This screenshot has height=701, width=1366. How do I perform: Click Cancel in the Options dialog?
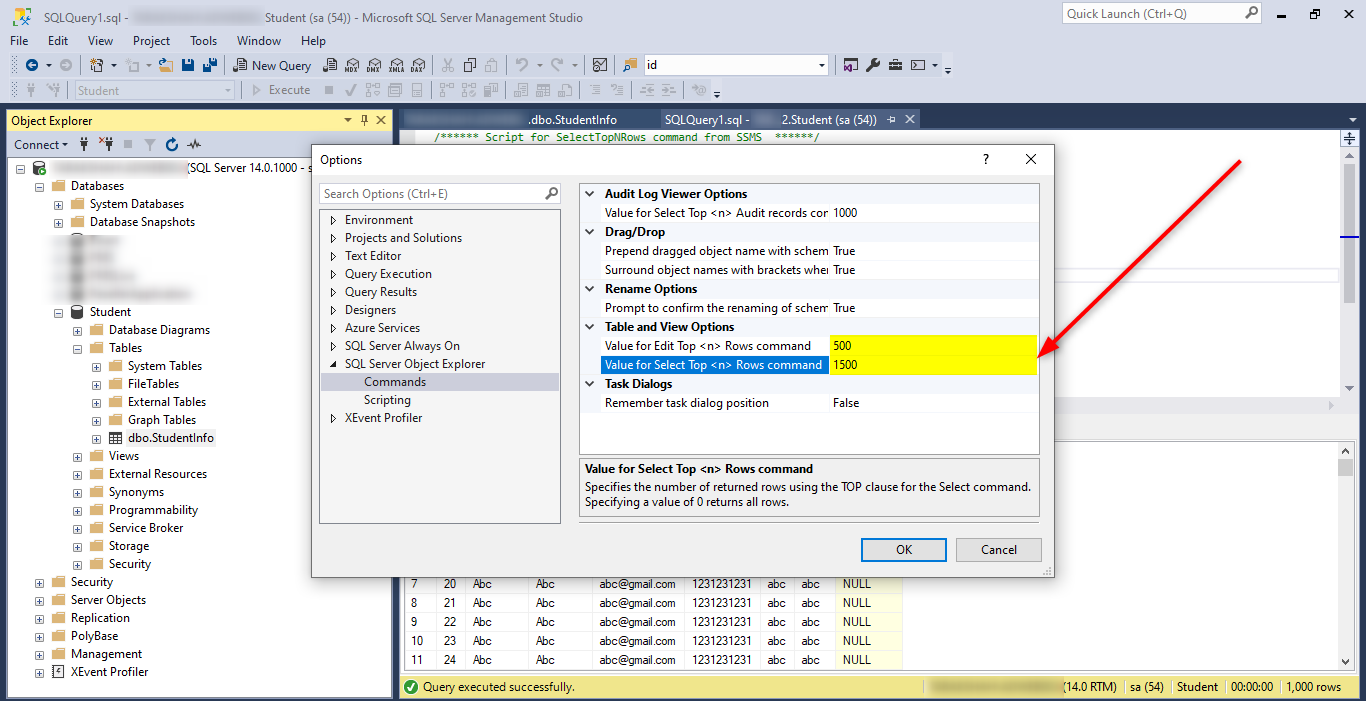[998, 549]
